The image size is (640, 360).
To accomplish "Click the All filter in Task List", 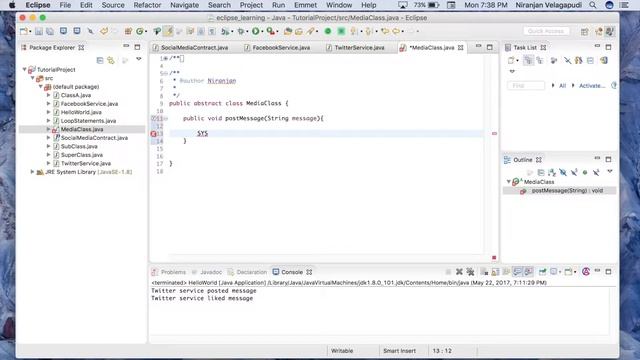I will pos(562,86).
